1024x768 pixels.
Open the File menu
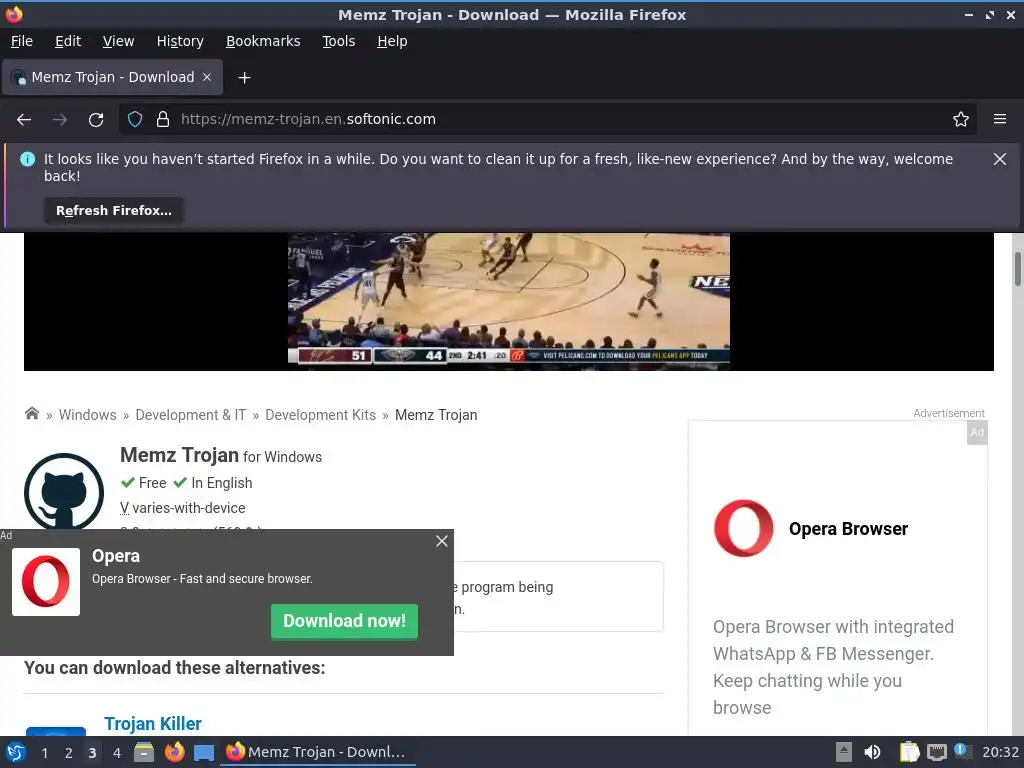pos(22,41)
